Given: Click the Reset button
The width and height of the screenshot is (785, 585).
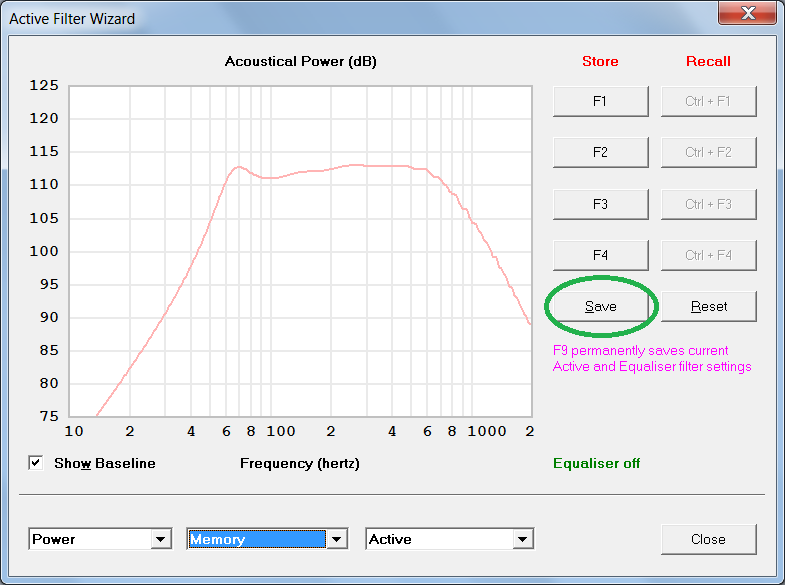Looking at the screenshot, I should (x=708, y=306).
